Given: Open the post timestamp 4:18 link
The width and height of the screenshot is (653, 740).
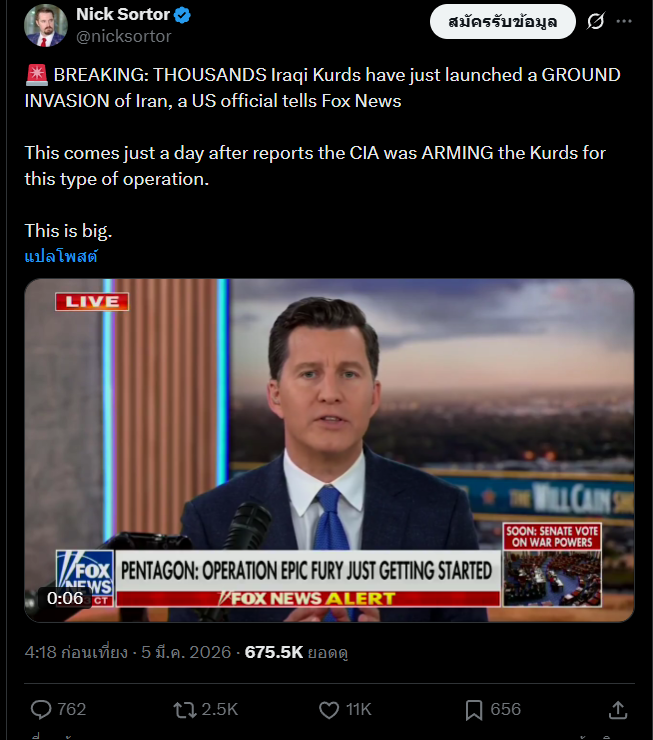Looking at the screenshot, I should click(x=127, y=652).
